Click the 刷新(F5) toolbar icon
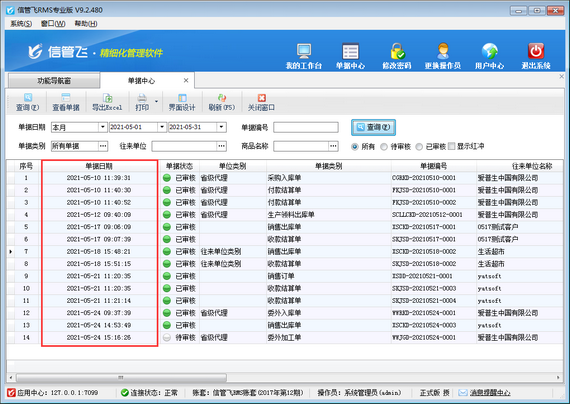 click(221, 98)
